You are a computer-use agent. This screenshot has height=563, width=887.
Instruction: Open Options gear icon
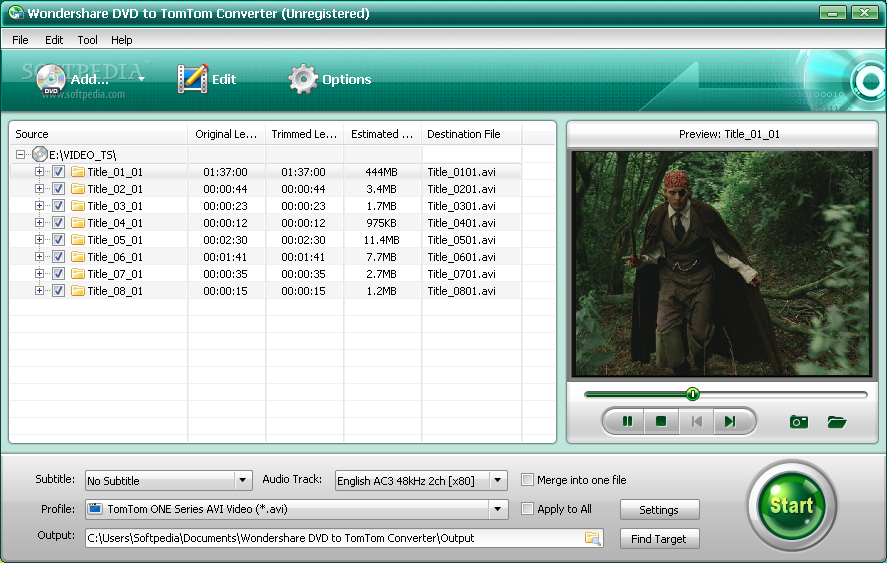pos(303,79)
